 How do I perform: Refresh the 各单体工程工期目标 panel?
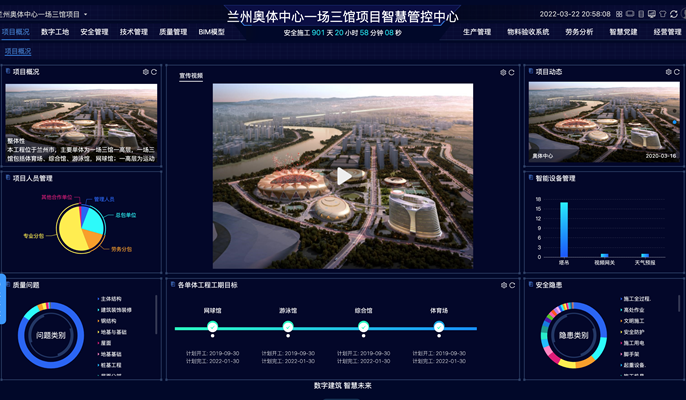(x=512, y=285)
